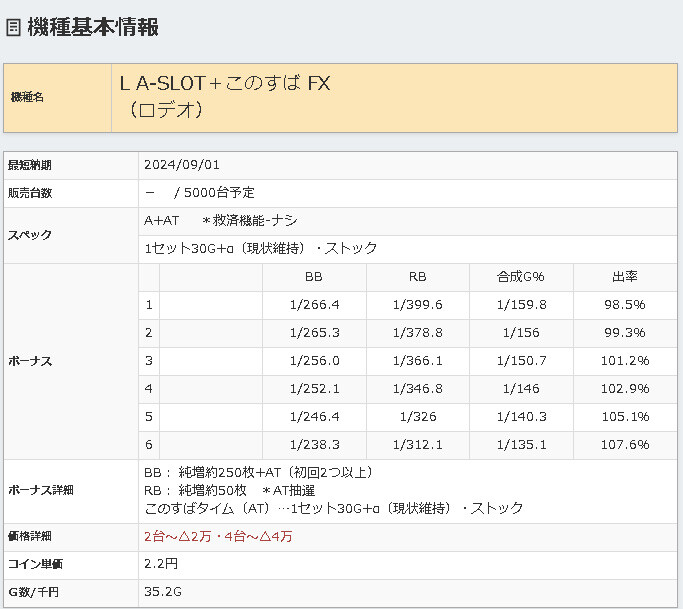Select RB value 1/346.8
Image resolution: width=683 pixels, height=609 pixels.
click(x=418, y=389)
